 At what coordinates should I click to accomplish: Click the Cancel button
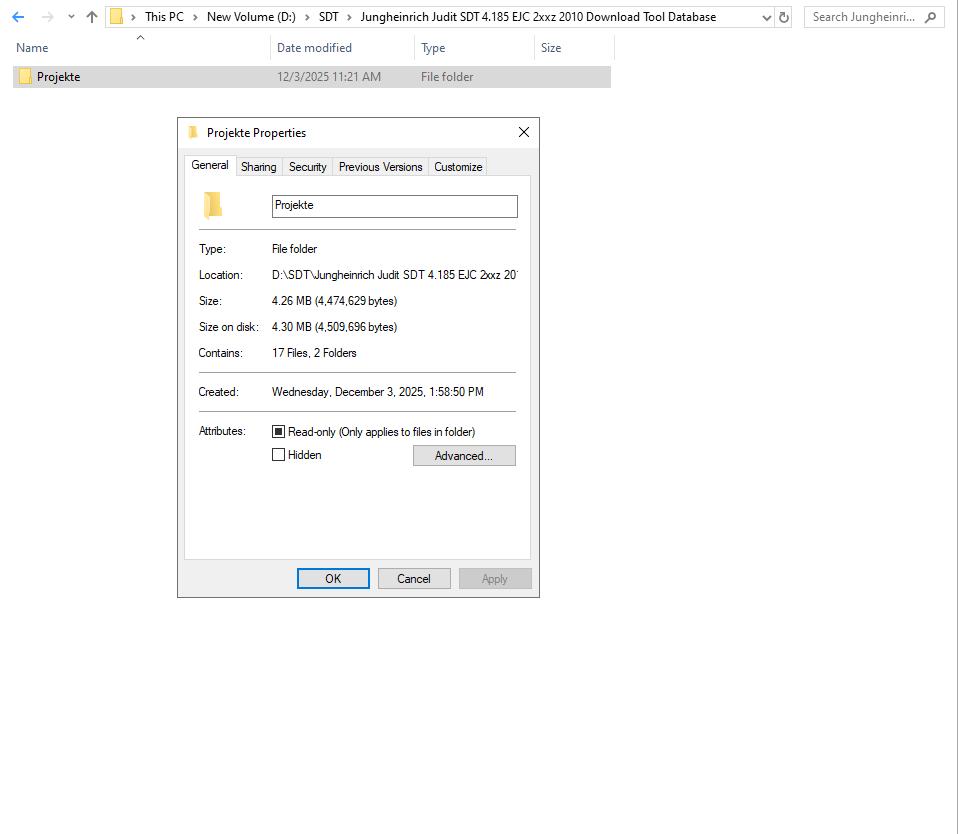point(414,579)
